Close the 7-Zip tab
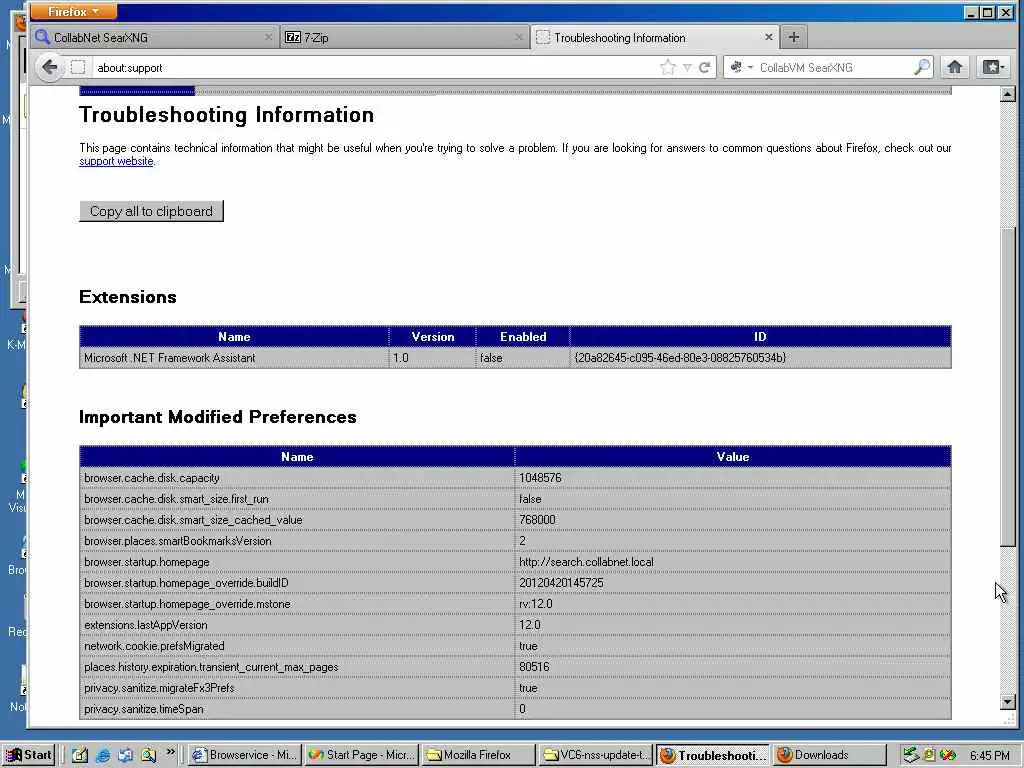 pos(519,37)
